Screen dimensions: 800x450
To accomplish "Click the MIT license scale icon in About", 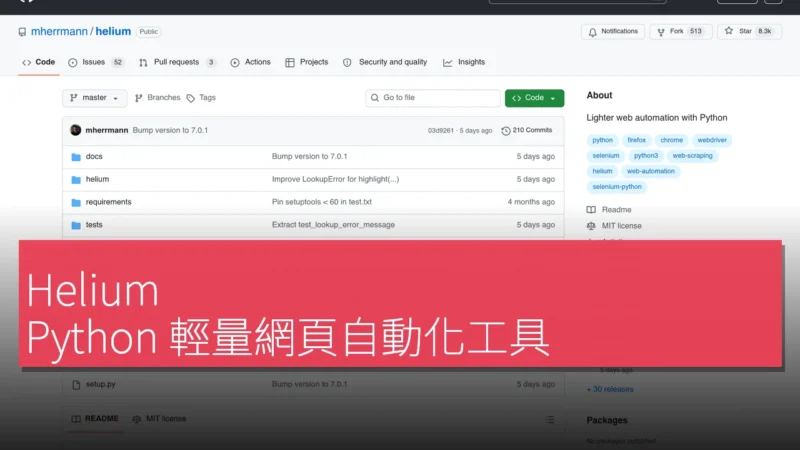I will coord(591,226).
